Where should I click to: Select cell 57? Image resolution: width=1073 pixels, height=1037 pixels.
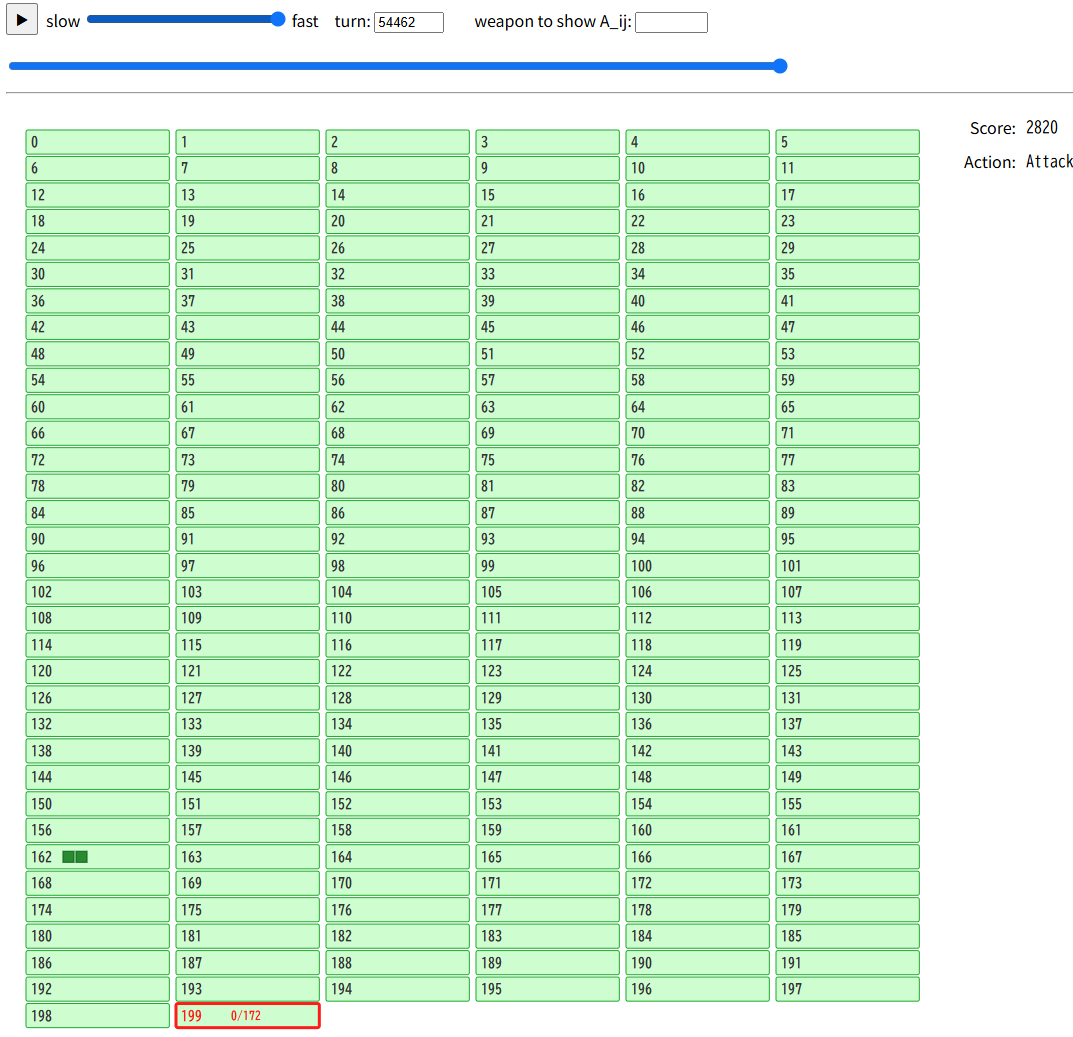pyautogui.click(x=547, y=381)
